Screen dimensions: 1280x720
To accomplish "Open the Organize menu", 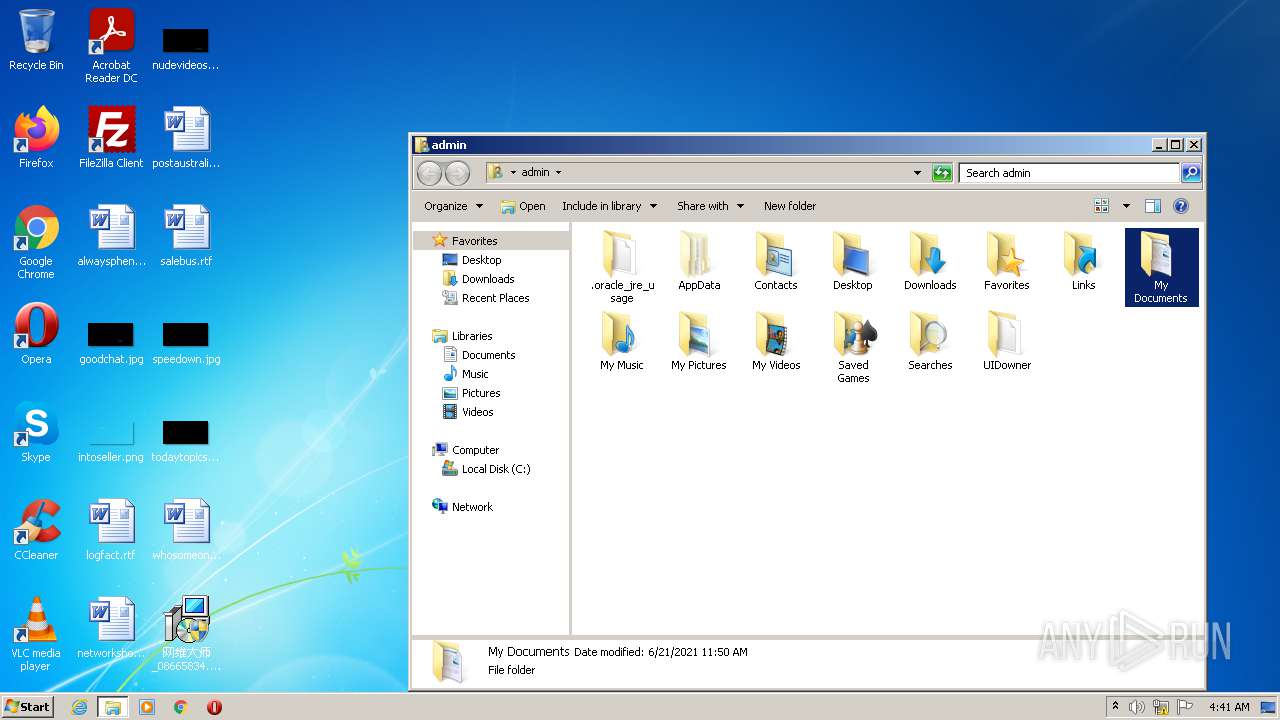I will (x=453, y=206).
